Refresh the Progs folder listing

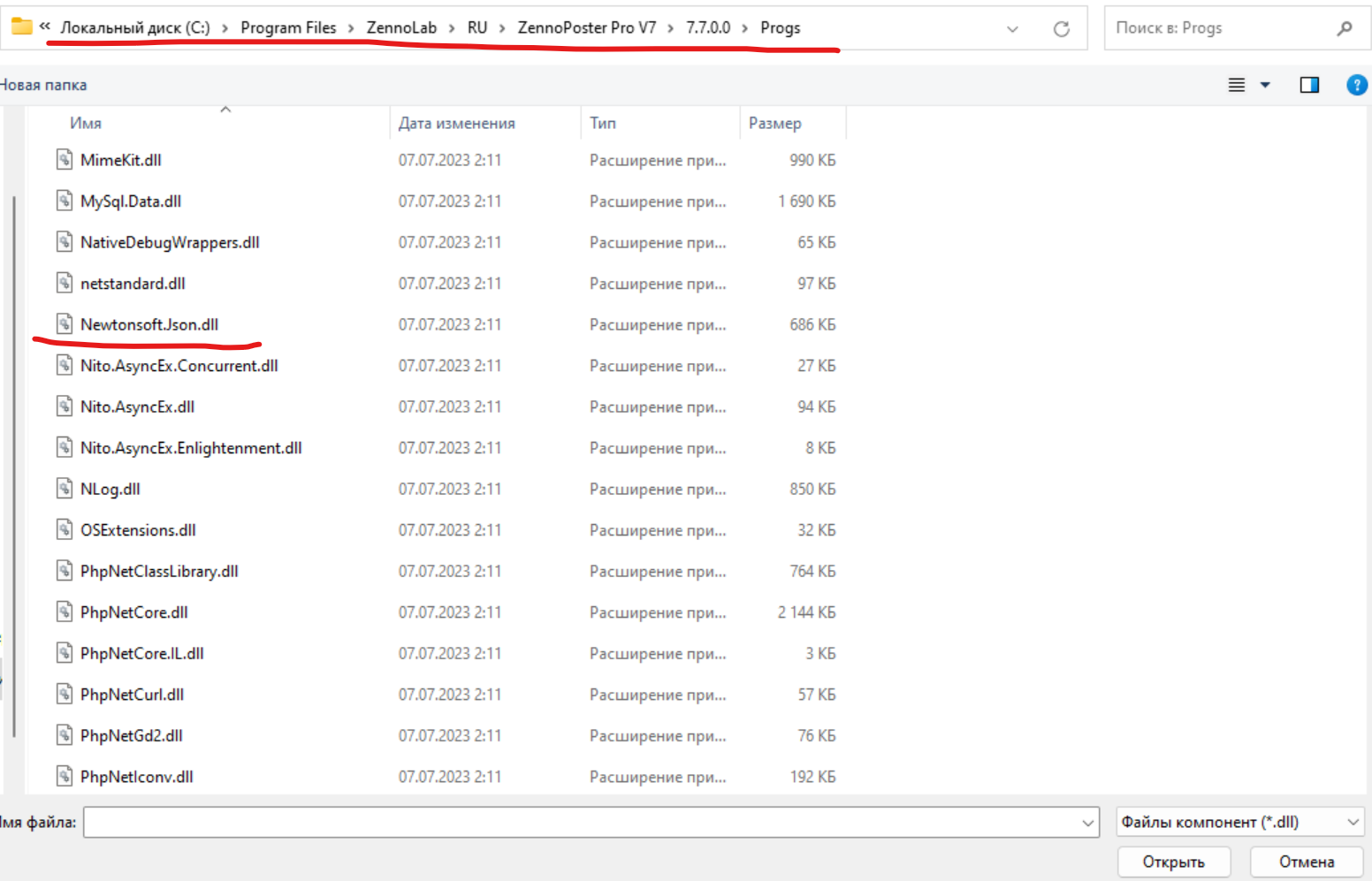point(1062,29)
